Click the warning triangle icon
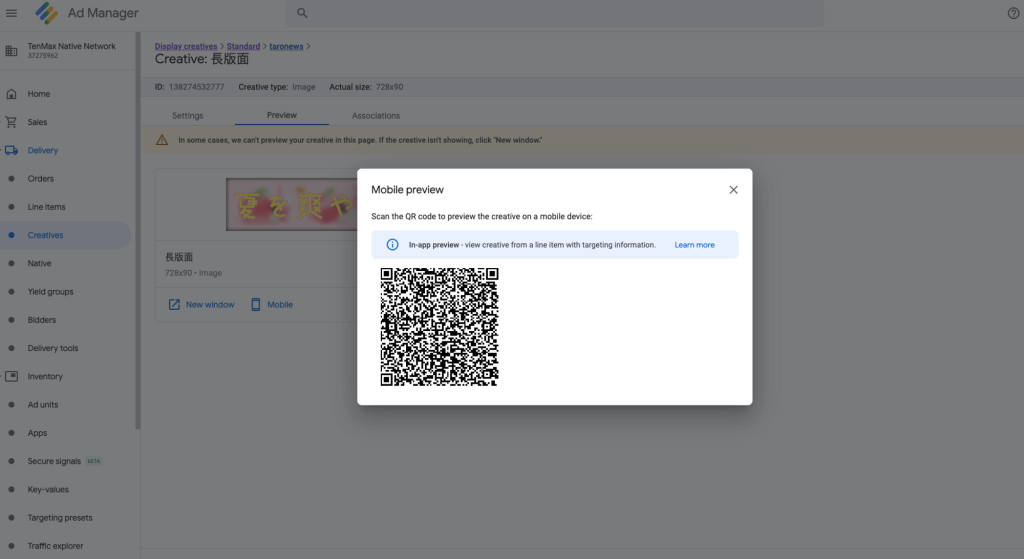Screen dimensions: 1024x559 [x=162, y=140]
